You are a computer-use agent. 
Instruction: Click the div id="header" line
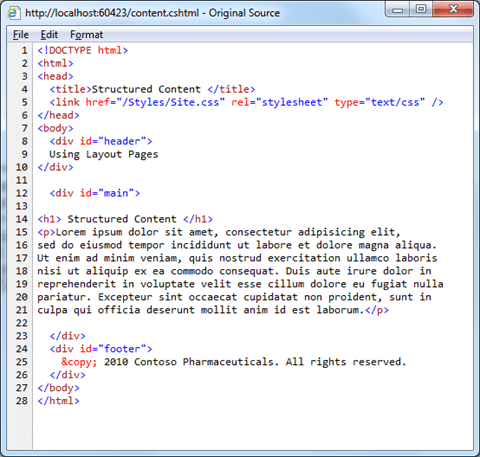(101, 141)
